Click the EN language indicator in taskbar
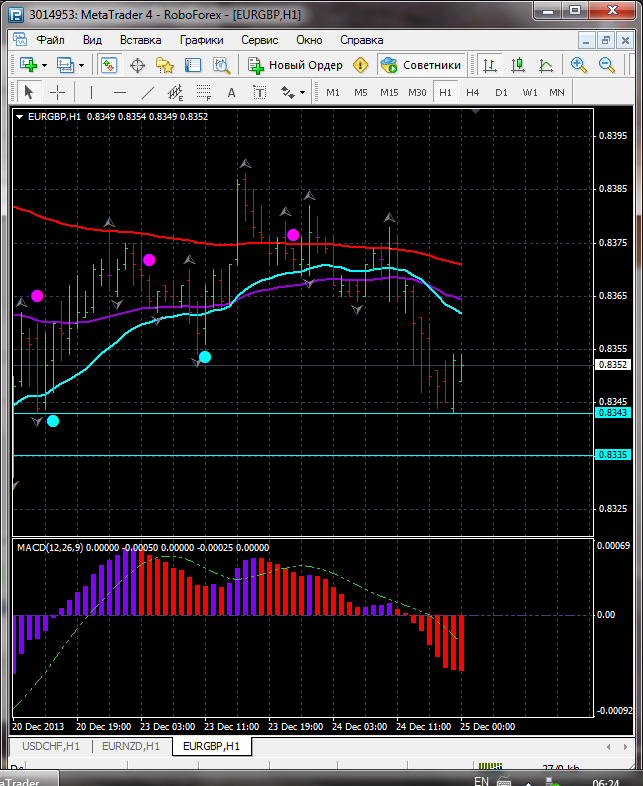 tap(481, 779)
